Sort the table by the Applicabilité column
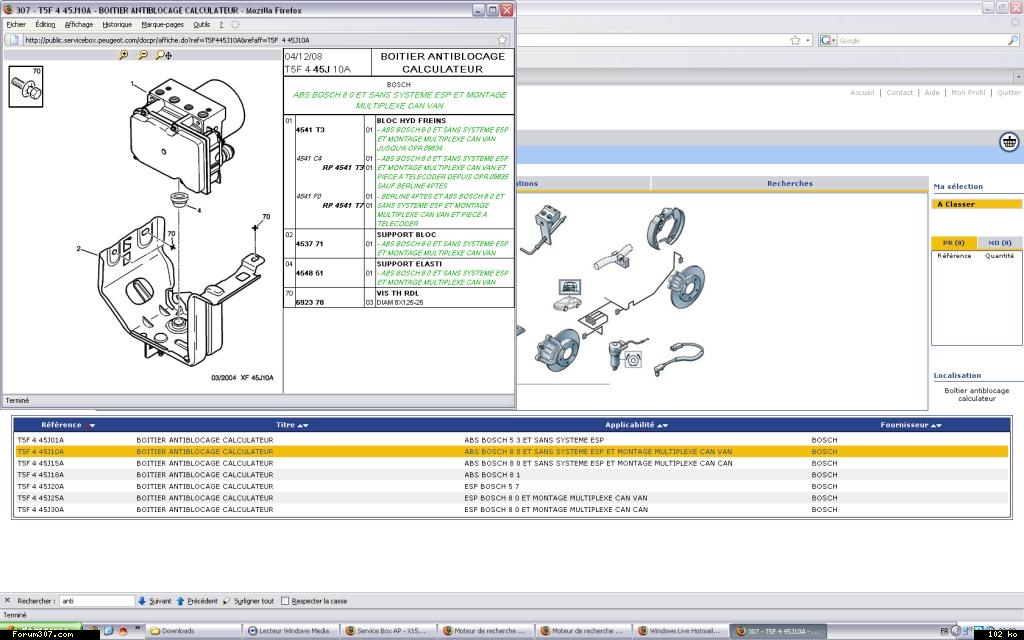The image size is (1024, 640). point(636,425)
